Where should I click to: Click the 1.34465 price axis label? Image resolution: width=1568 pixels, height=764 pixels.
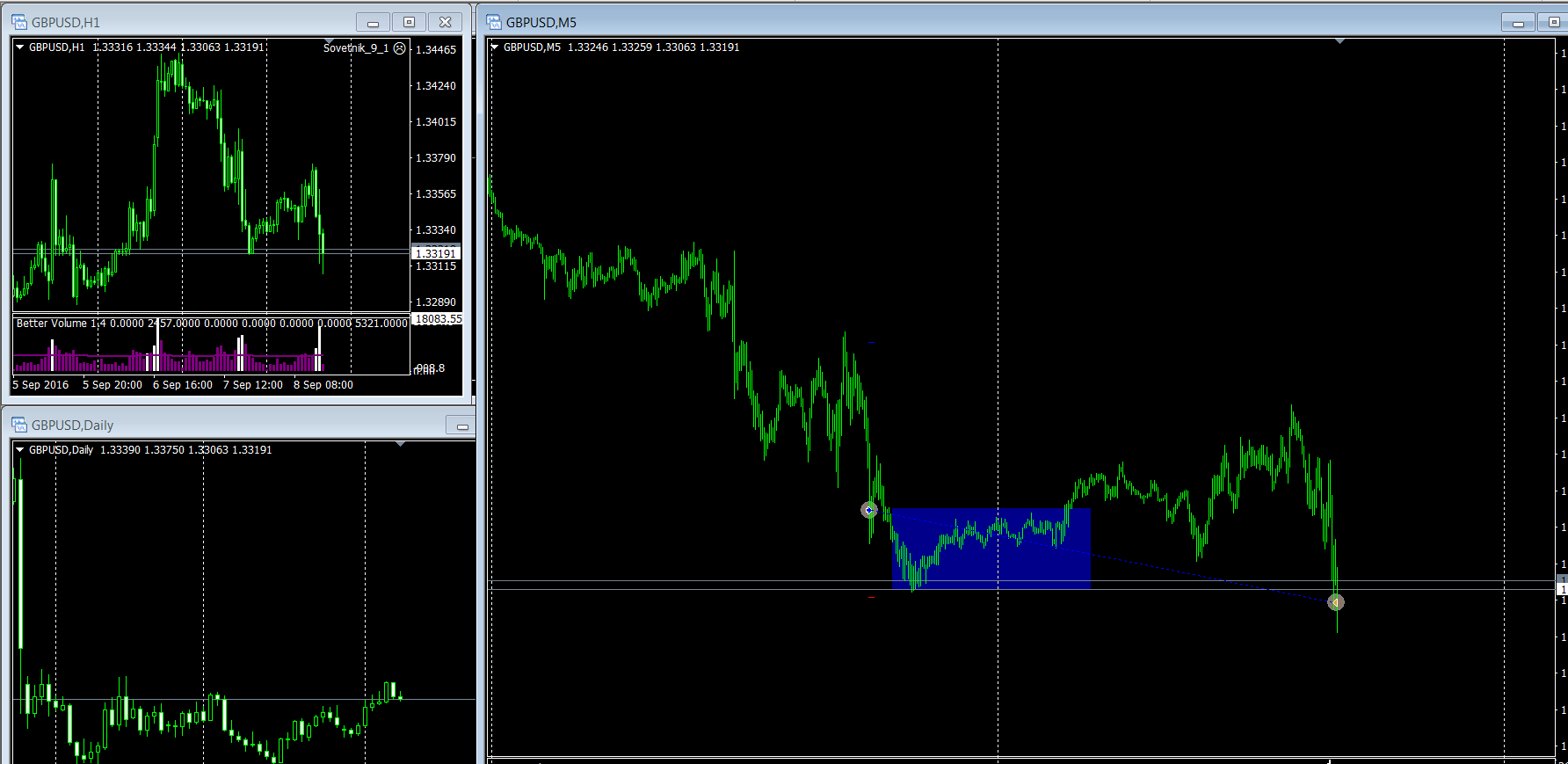tap(436, 50)
